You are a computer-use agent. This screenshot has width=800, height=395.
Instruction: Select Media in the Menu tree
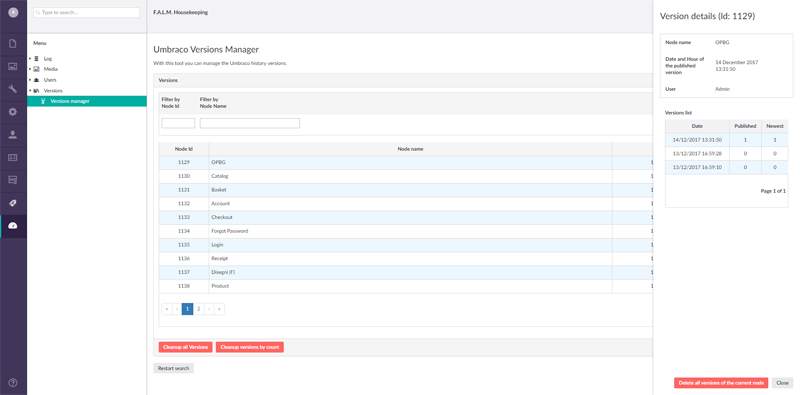51,69
